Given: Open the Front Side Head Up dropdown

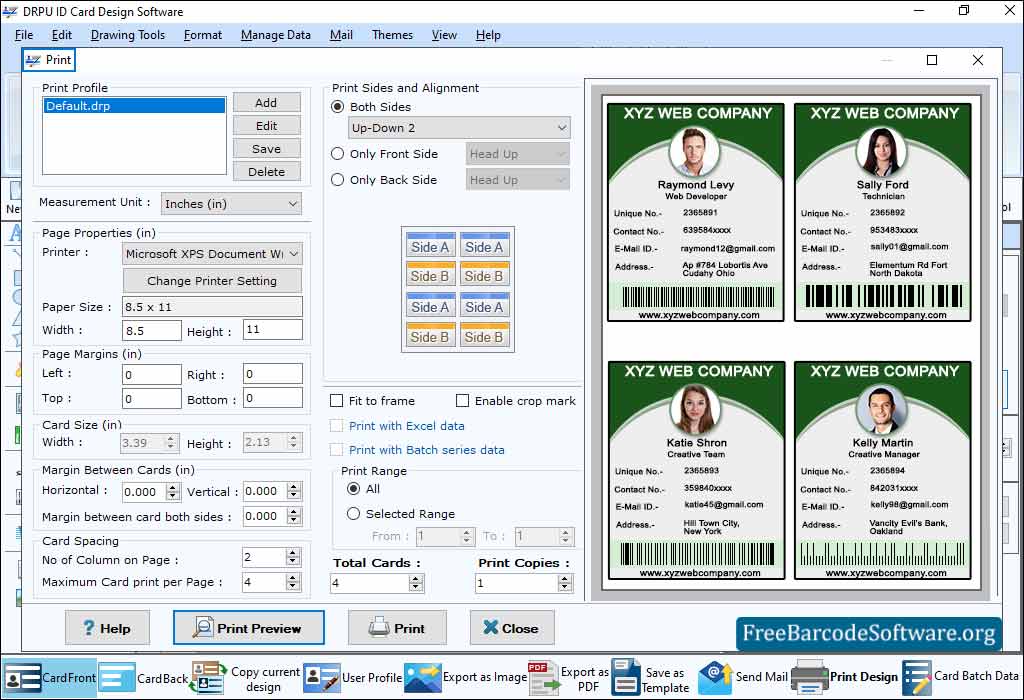Looking at the screenshot, I should pos(517,154).
